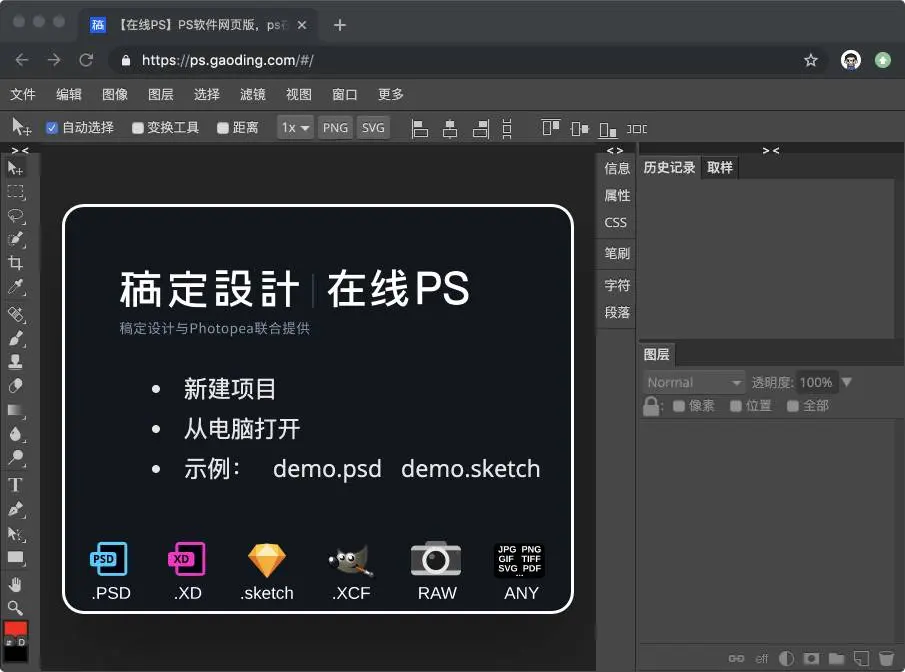Select the Gradient tool
Image resolution: width=905 pixels, height=672 pixels.
tap(16, 410)
